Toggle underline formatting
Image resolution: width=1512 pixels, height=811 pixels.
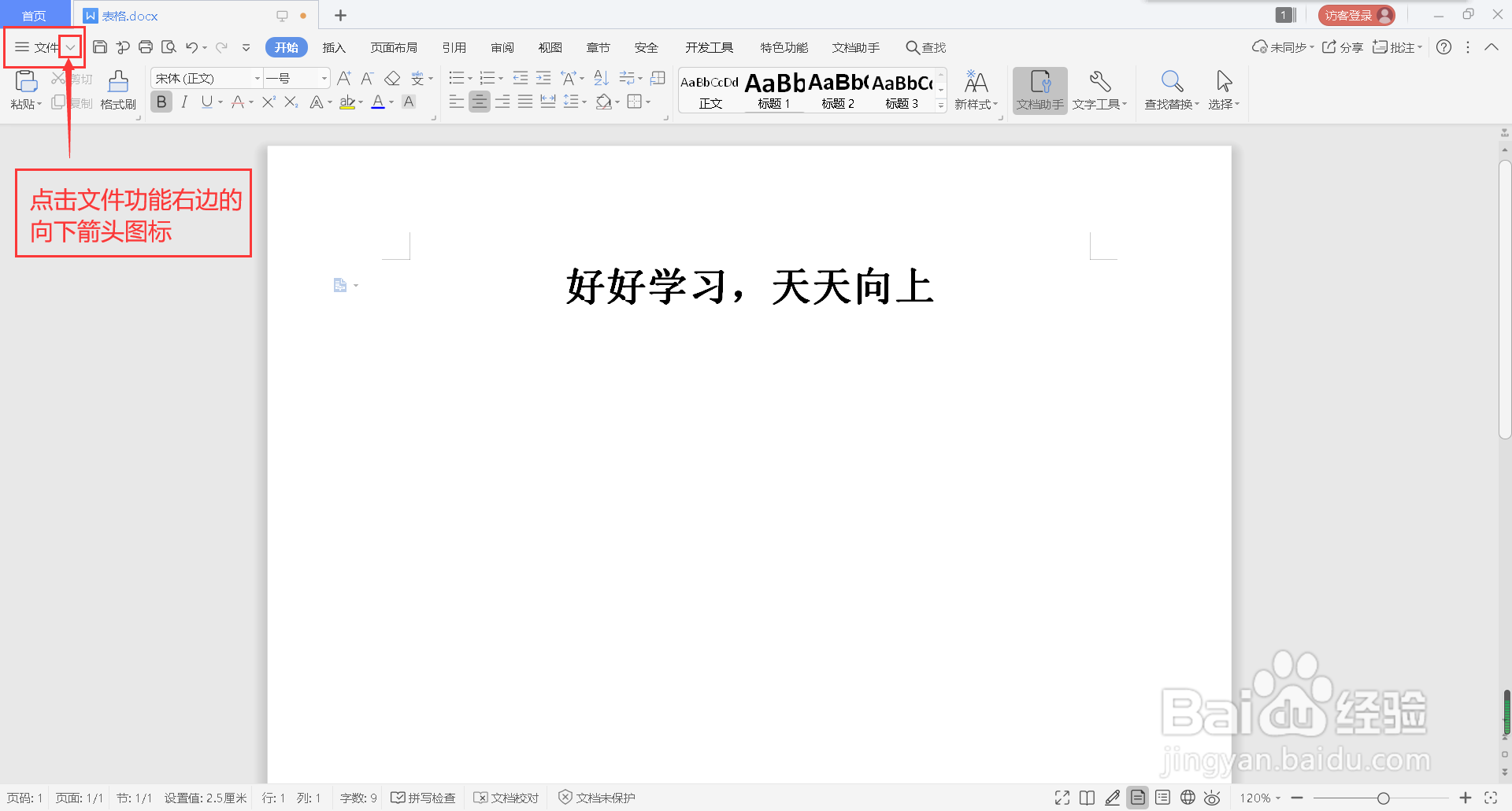(206, 101)
